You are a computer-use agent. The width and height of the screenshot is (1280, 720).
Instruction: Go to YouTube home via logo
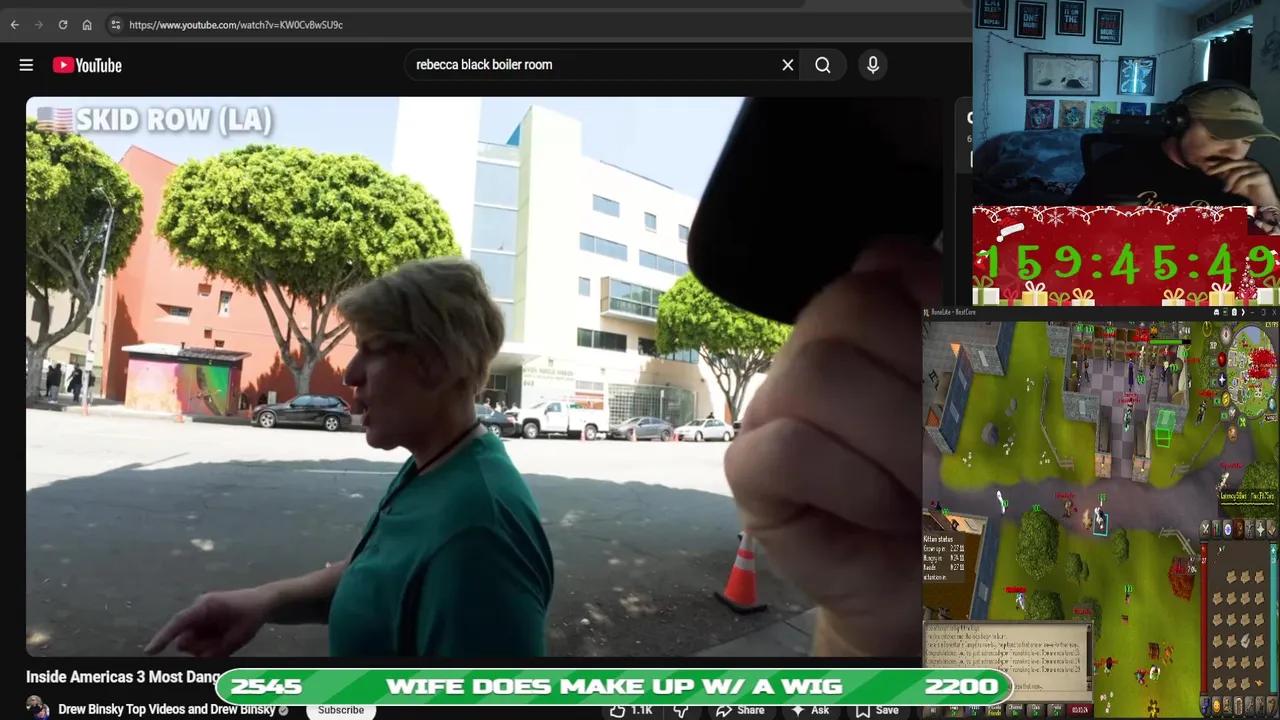[87, 65]
